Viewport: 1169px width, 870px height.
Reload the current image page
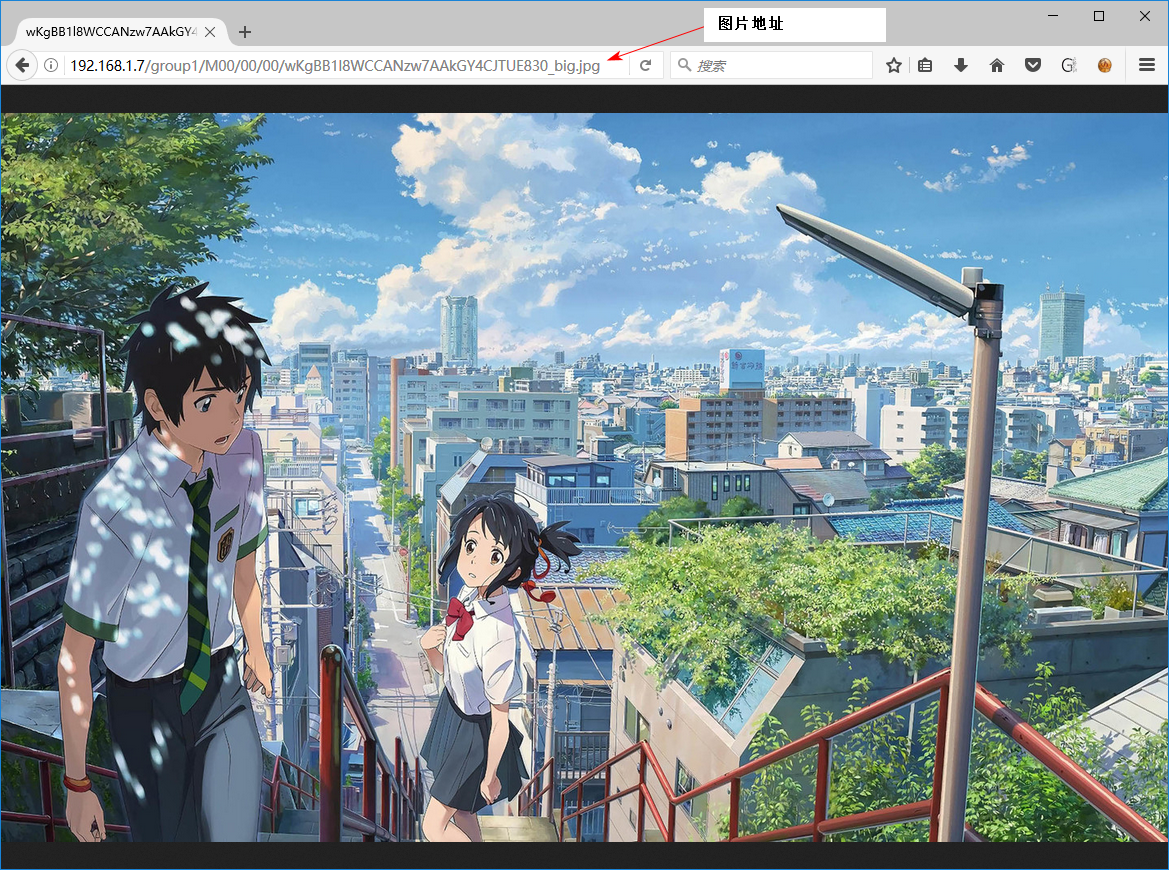point(646,66)
